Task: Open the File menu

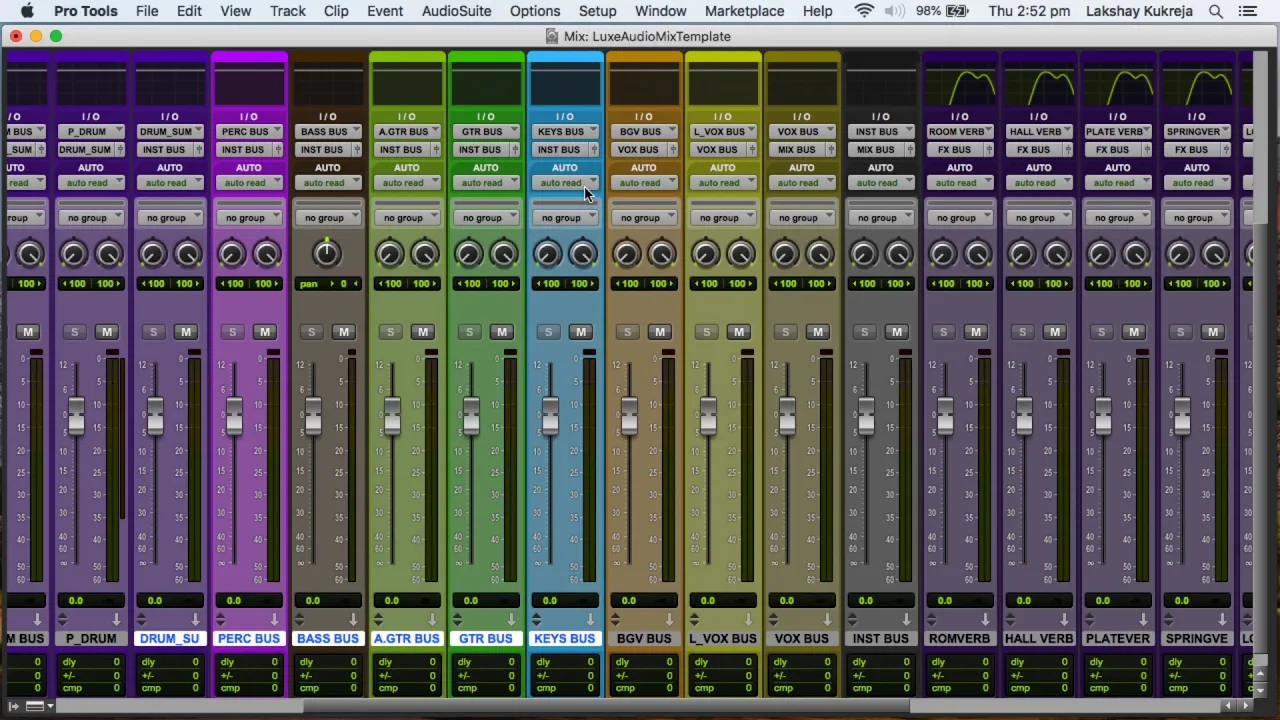Action: tap(147, 11)
